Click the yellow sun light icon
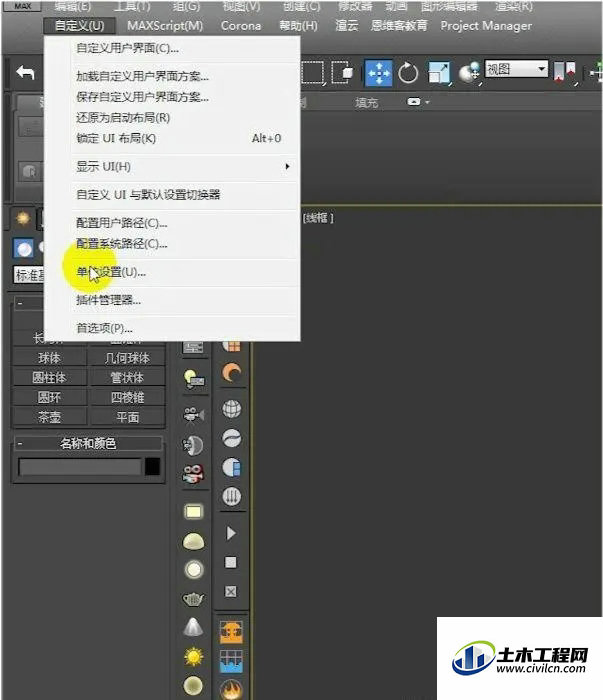Image resolution: width=603 pixels, height=700 pixels. [194, 656]
